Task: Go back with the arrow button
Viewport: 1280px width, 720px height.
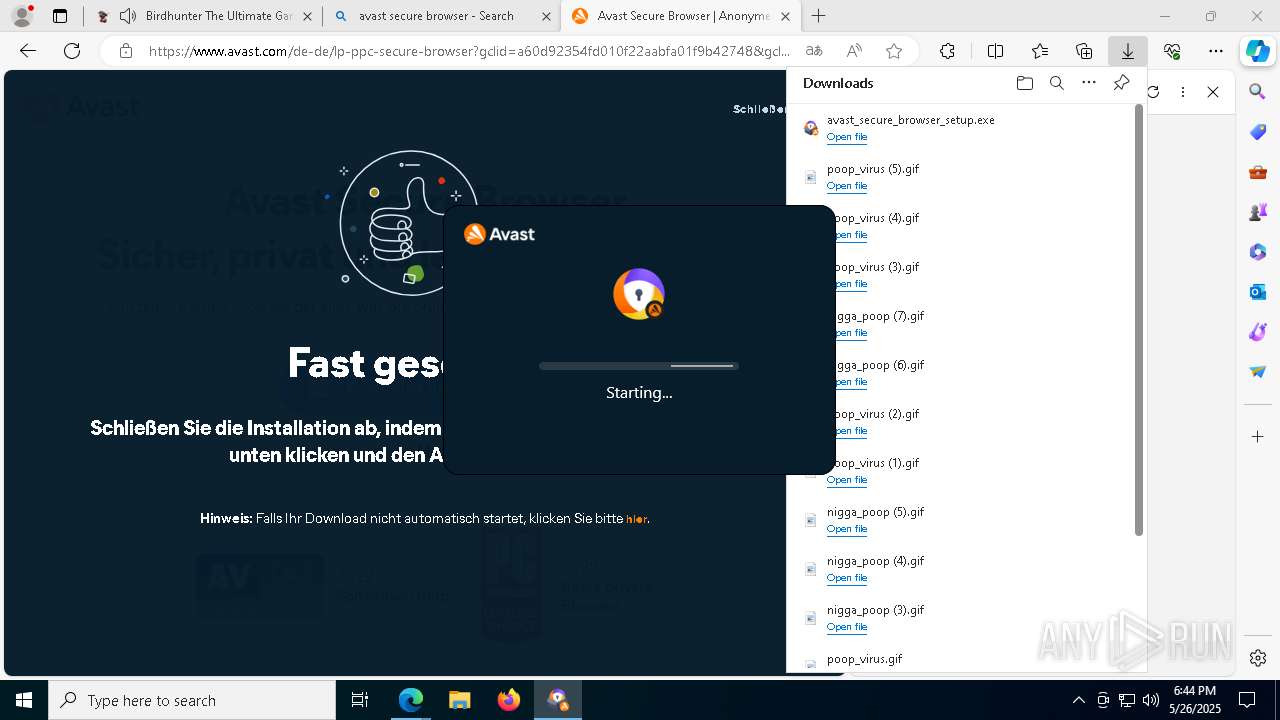Action: click(28, 51)
